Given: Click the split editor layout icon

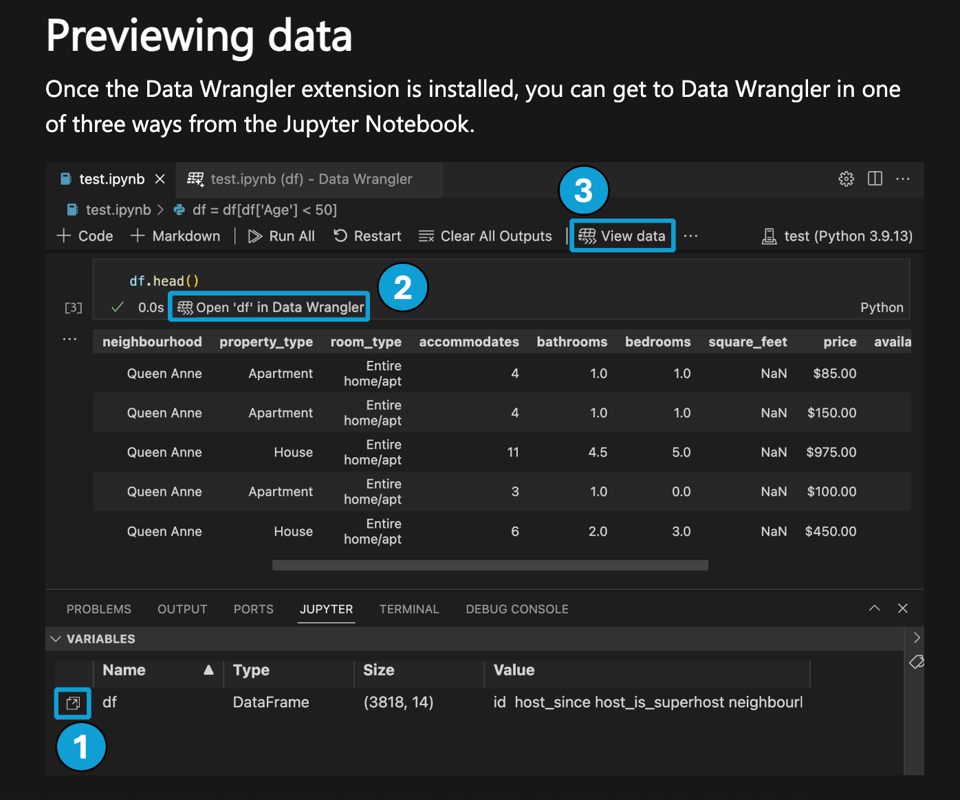Looking at the screenshot, I should pyautogui.click(x=875, y=179).
